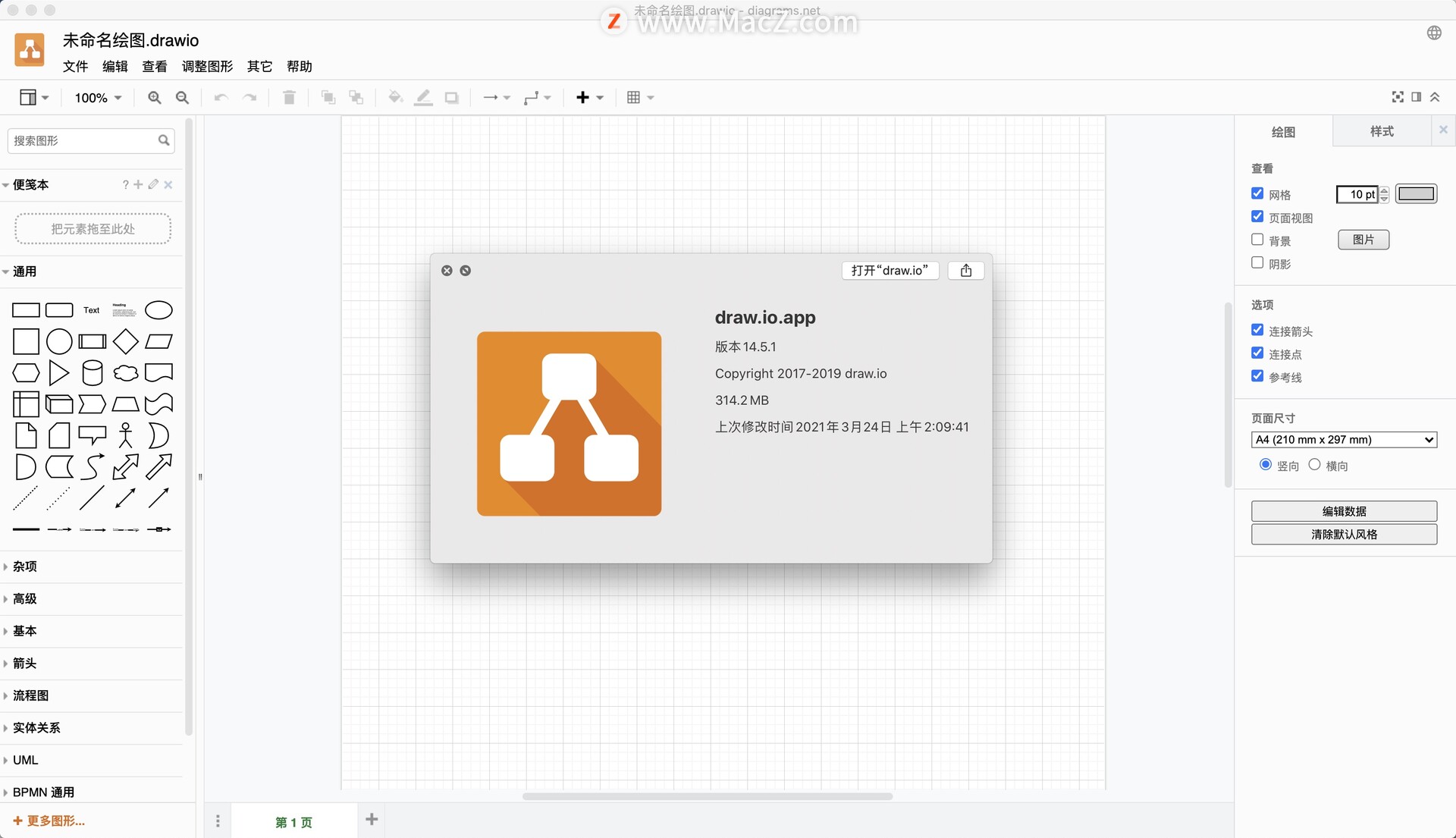Image resolution: width=1456 pixels, height=838 pixels.
Task: Click the 更多图形 link
Action: 49,821
